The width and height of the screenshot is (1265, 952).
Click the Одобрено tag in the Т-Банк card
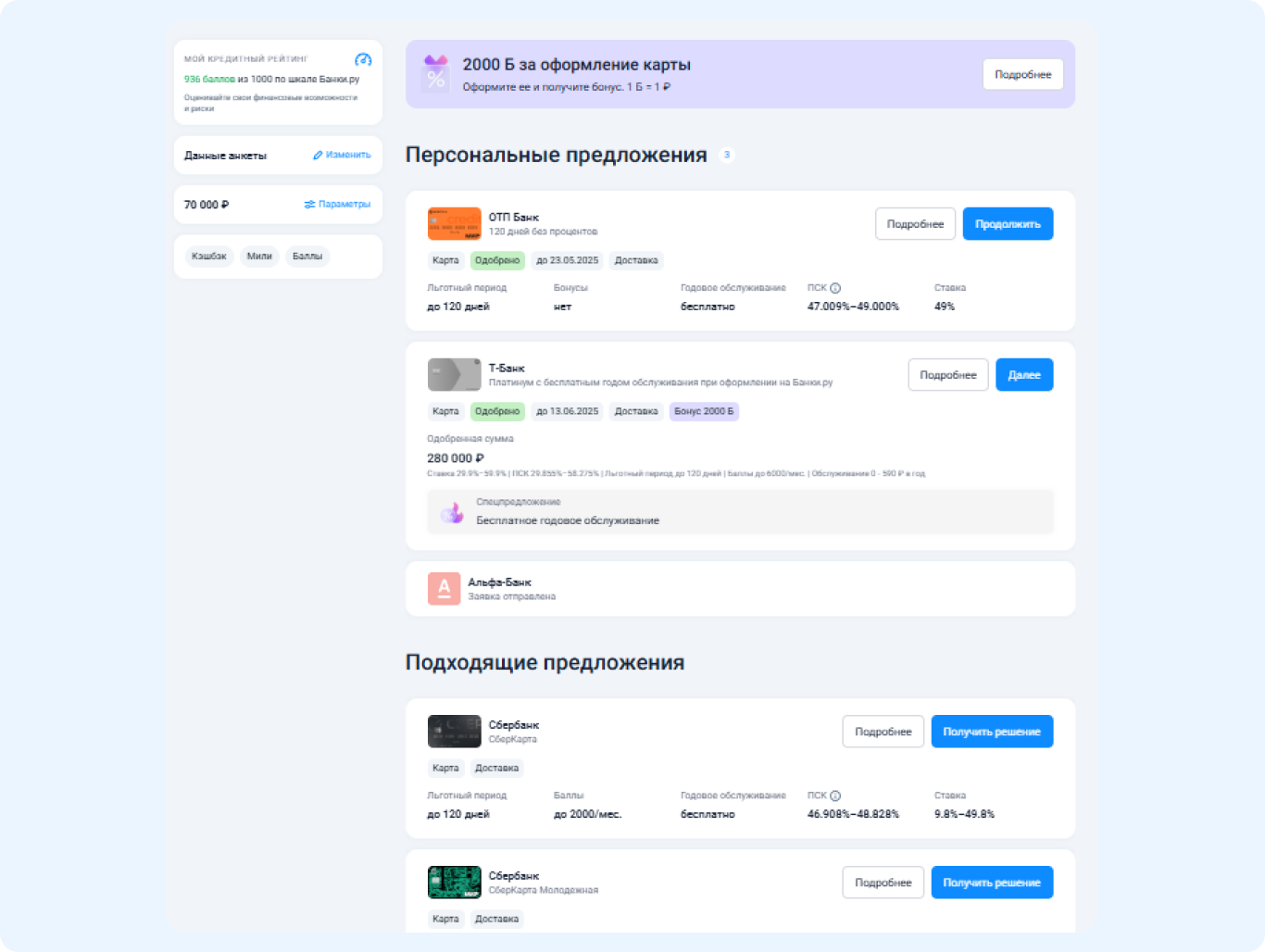click(497, 411)
